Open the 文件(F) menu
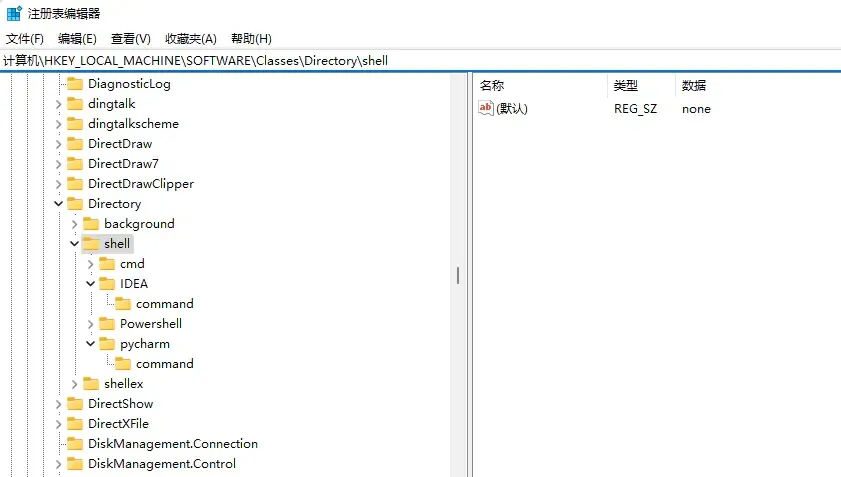Screen dimensions: 841x477 tap(25, 39)
